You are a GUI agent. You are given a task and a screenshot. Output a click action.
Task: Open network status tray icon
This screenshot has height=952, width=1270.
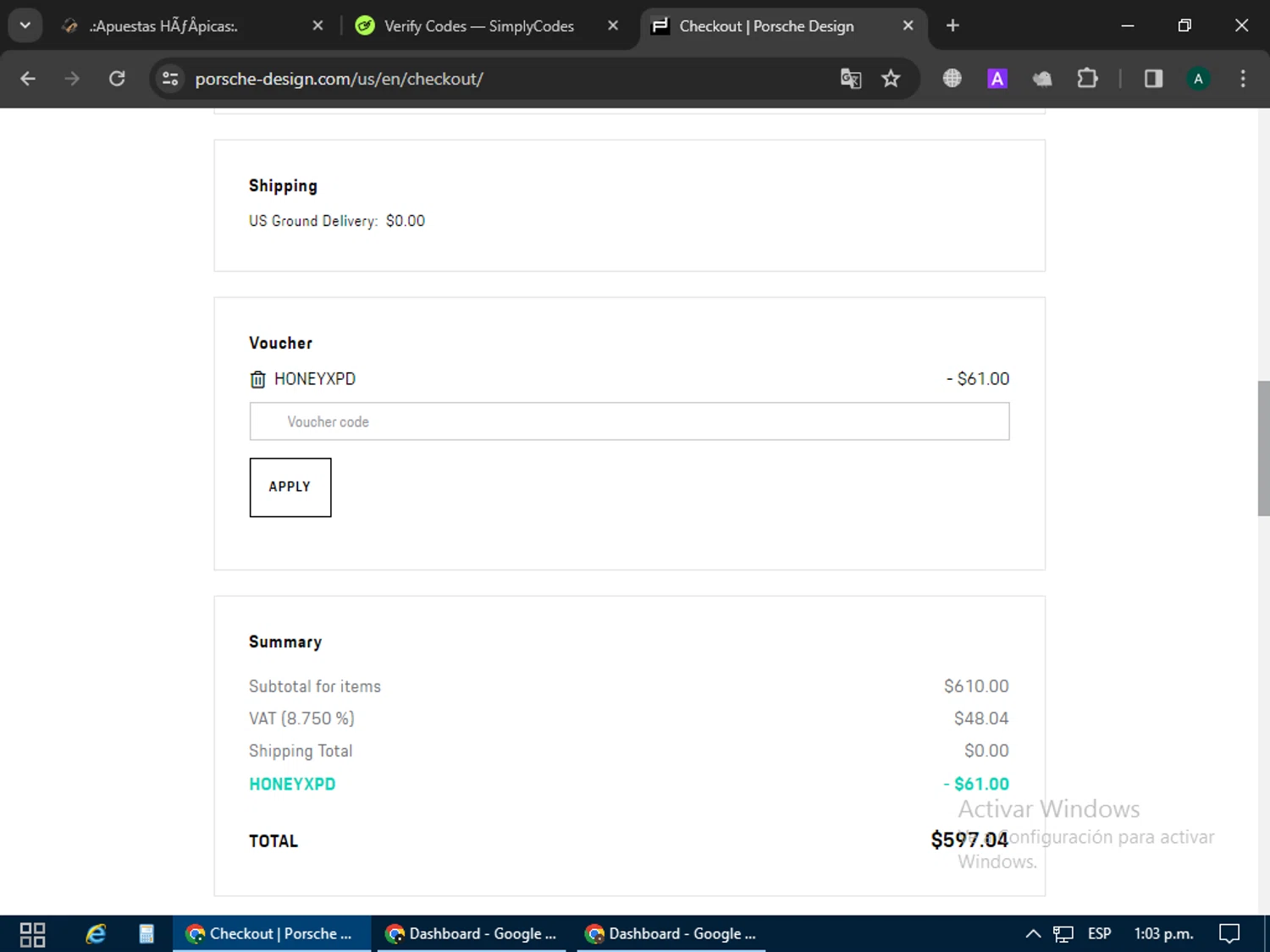pyautogui.click(x=1063, y=934)
